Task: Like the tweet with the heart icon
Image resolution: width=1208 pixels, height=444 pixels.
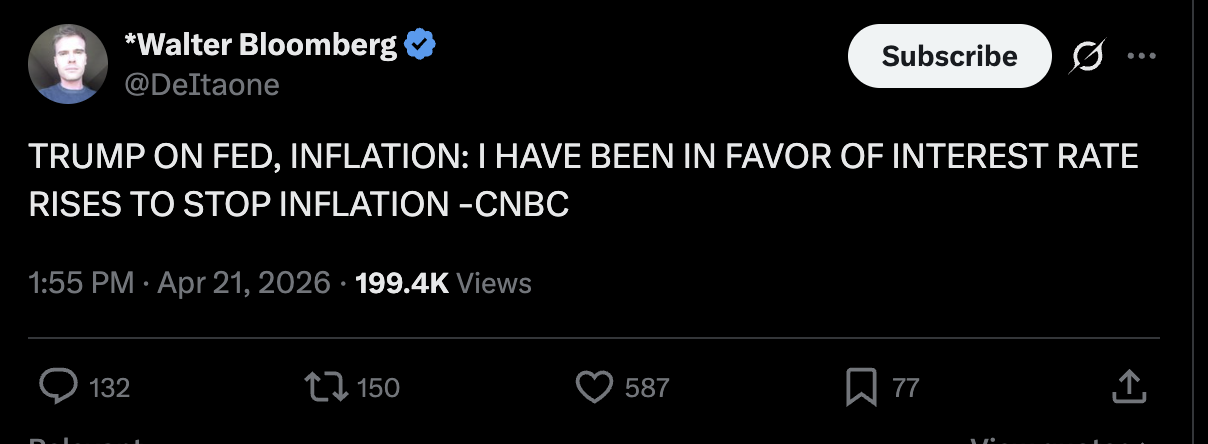Action: pyautogui.click(x=594, y=387)
